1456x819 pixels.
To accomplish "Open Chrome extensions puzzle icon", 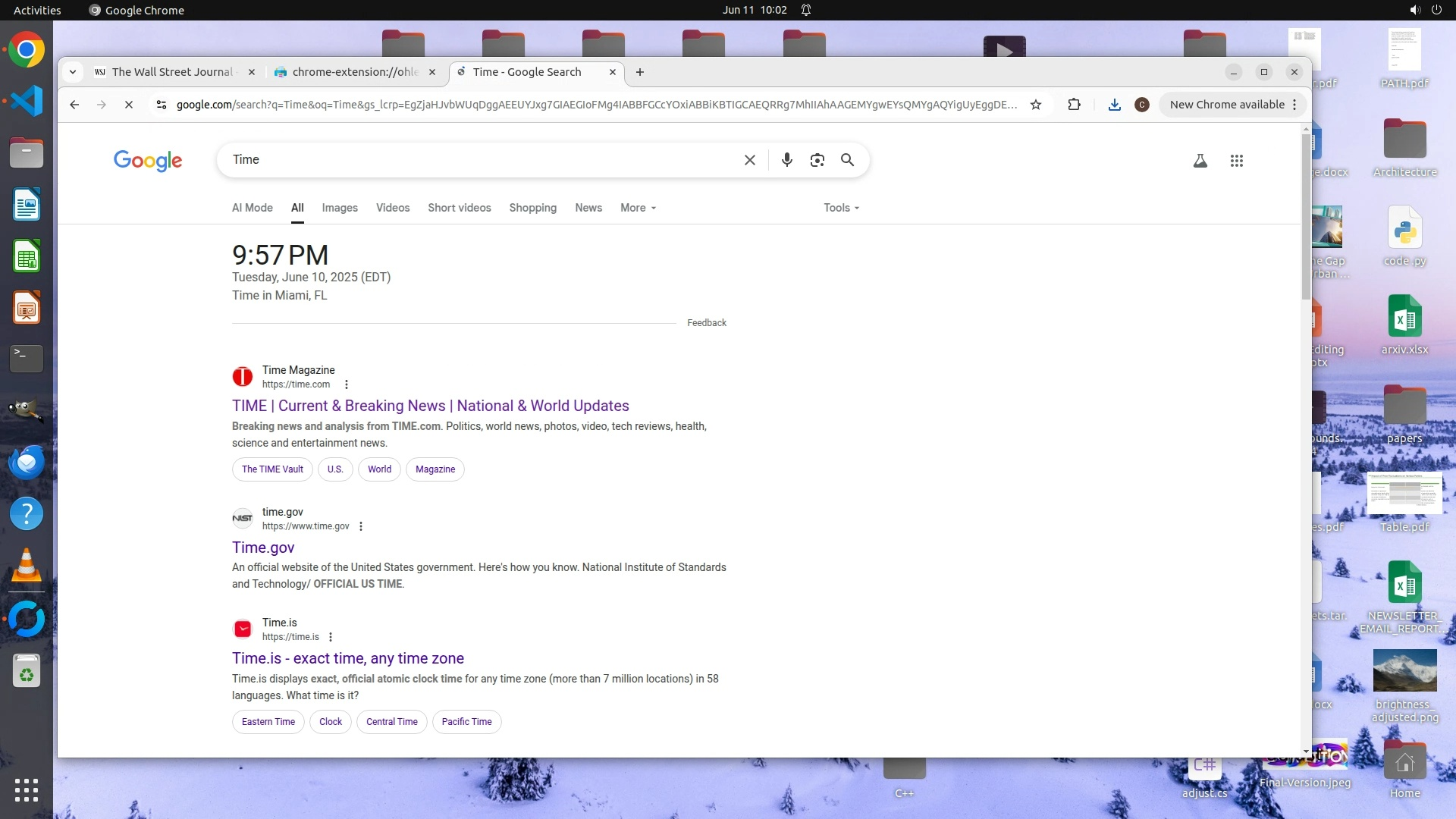I will 1074,105.
